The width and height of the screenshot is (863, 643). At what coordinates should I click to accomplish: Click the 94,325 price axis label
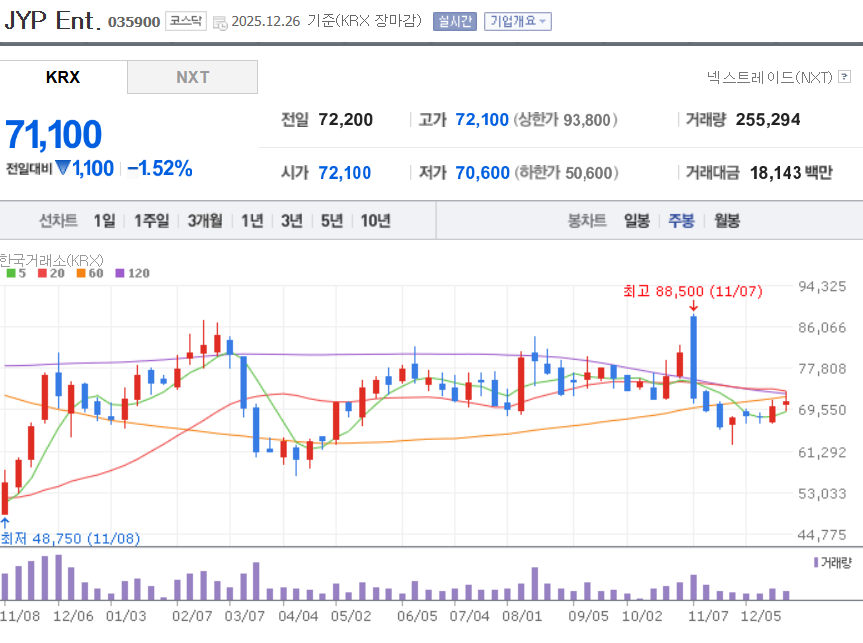click(x=822, y=286)
